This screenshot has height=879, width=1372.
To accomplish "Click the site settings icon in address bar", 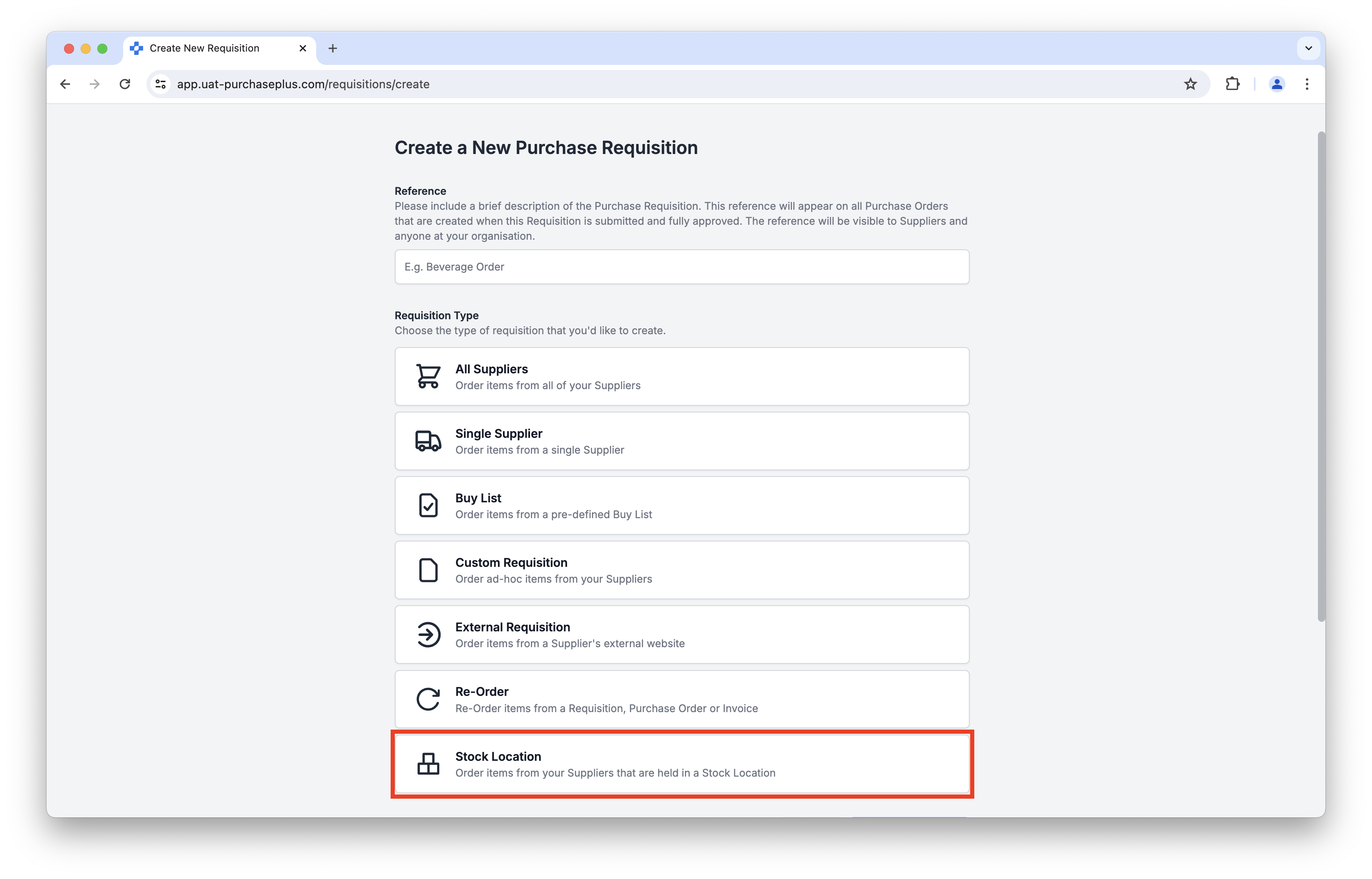I will click(160, 84).
